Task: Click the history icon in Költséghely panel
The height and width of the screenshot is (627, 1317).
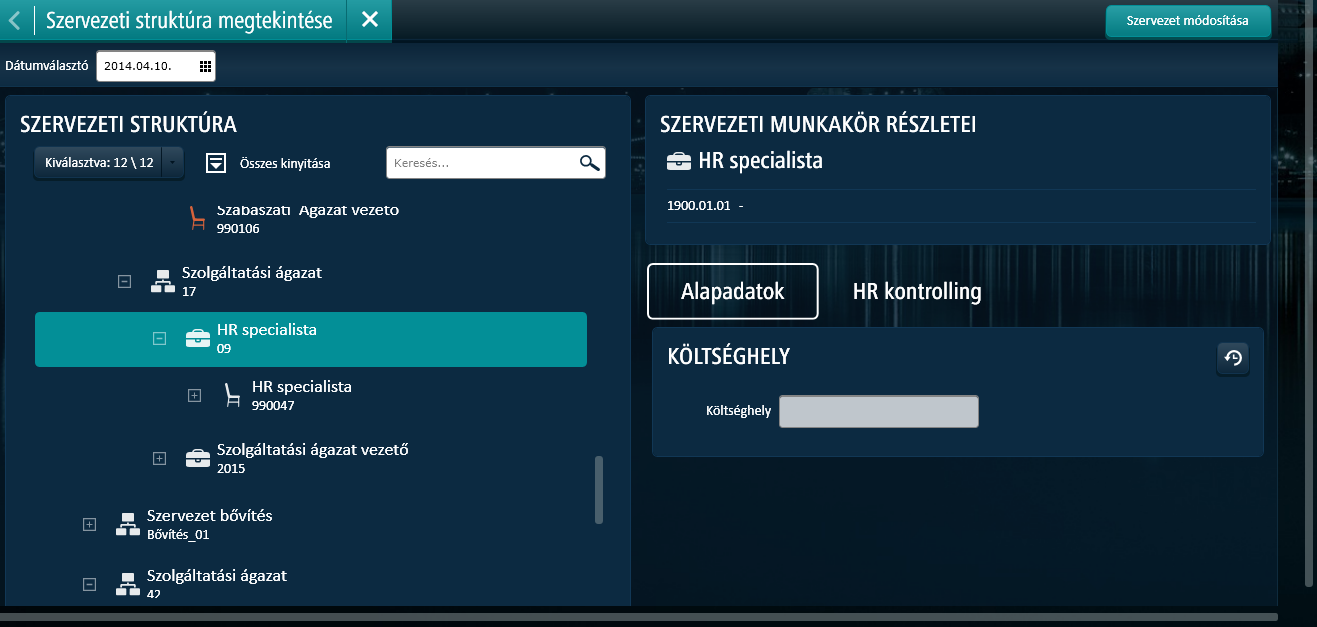Action: [x=1233, y=359]
